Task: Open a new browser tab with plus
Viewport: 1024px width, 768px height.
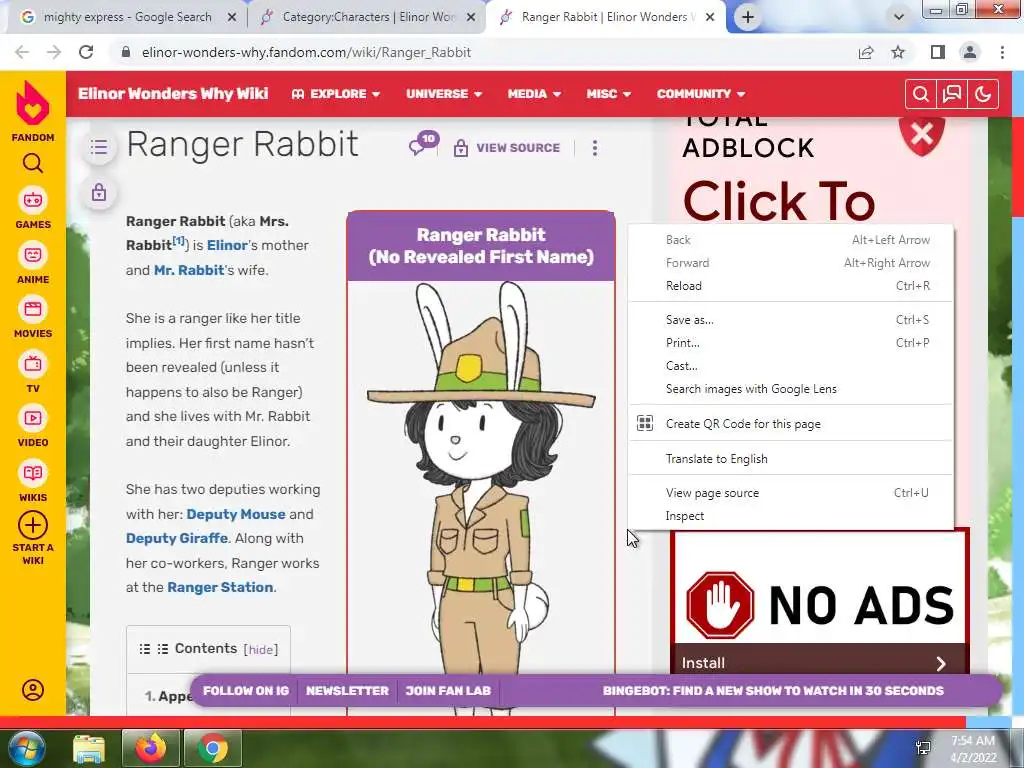Action: [748, 17]
